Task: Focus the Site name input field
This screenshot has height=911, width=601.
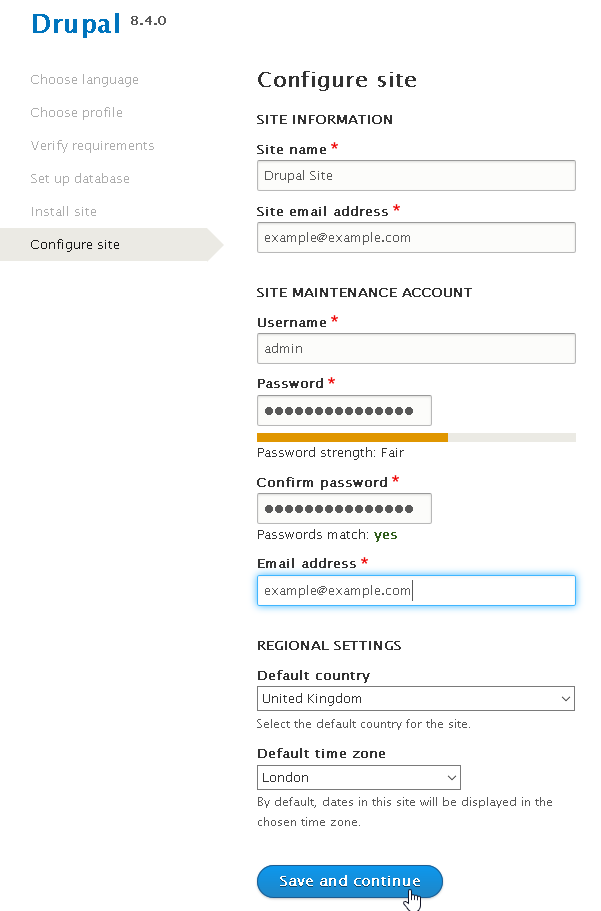Action: 416,175
